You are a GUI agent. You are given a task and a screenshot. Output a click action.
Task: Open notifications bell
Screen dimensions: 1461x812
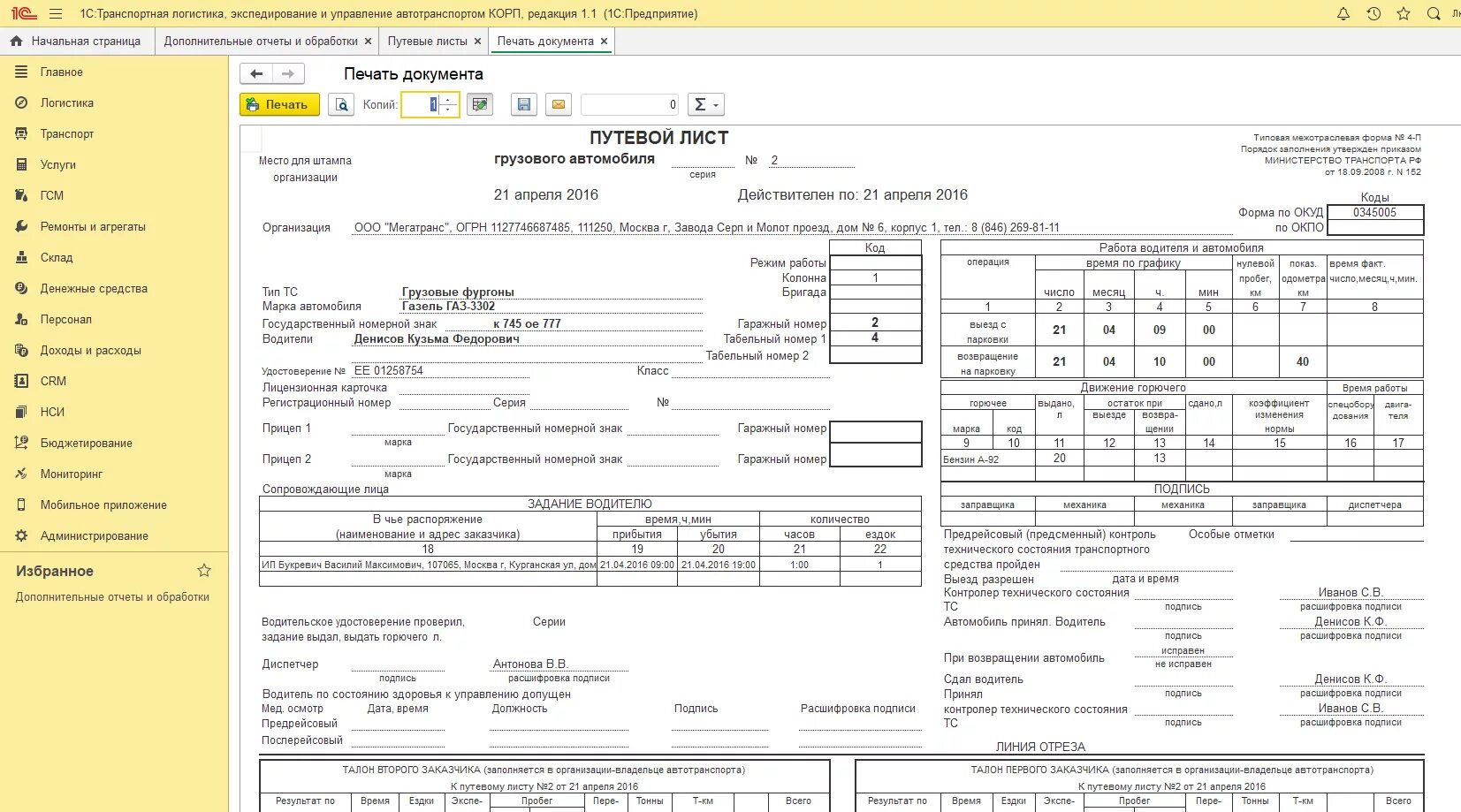click(x=1343, y=14)
